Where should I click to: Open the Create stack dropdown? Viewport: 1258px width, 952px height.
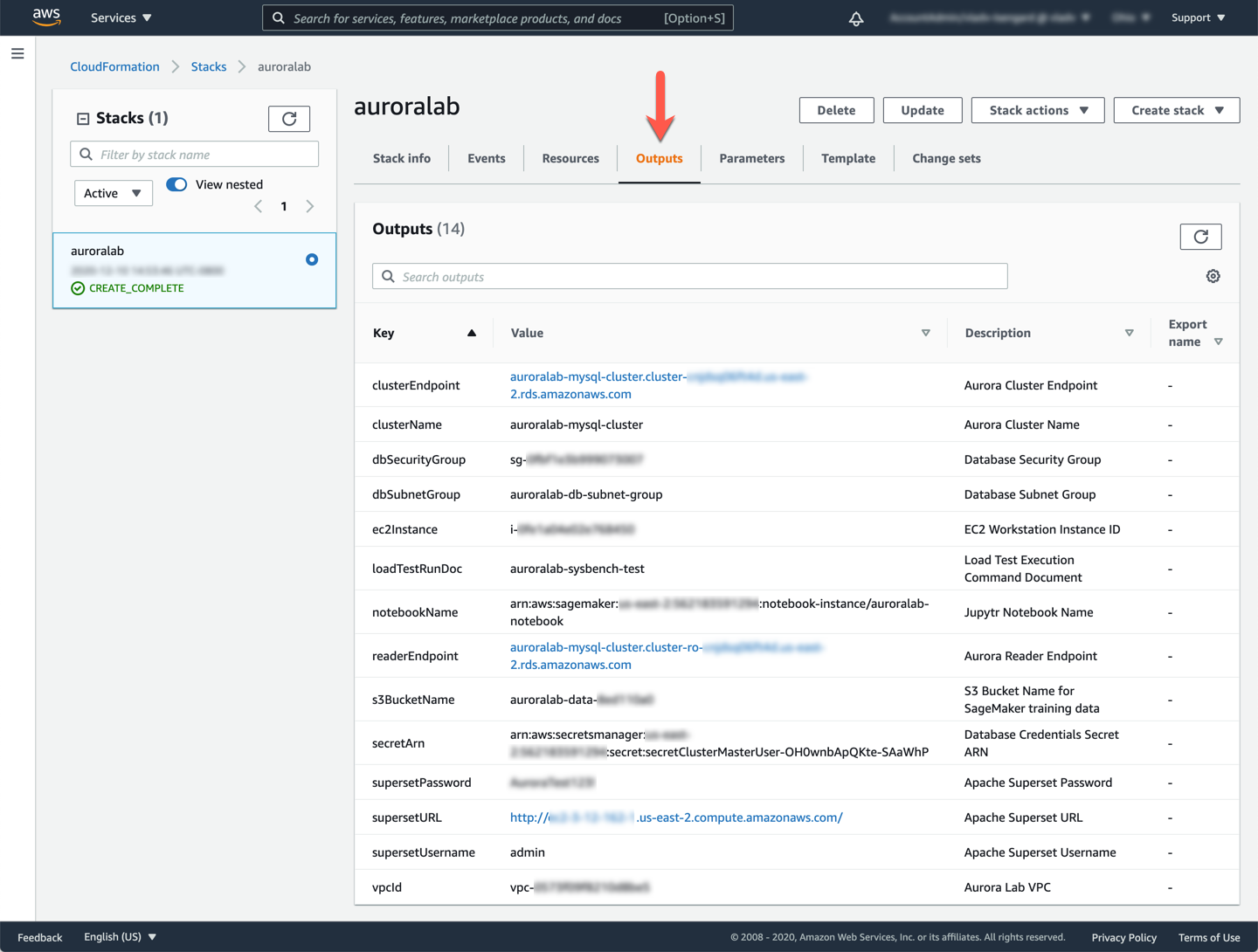(1176, 110)
